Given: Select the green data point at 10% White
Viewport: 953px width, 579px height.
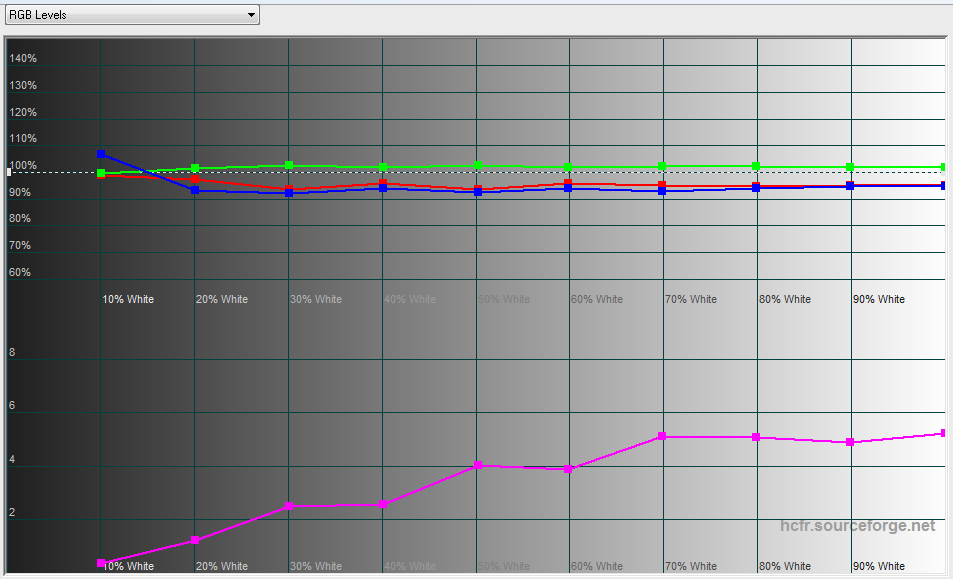Looking at the screenshot, I should [101, 174].
